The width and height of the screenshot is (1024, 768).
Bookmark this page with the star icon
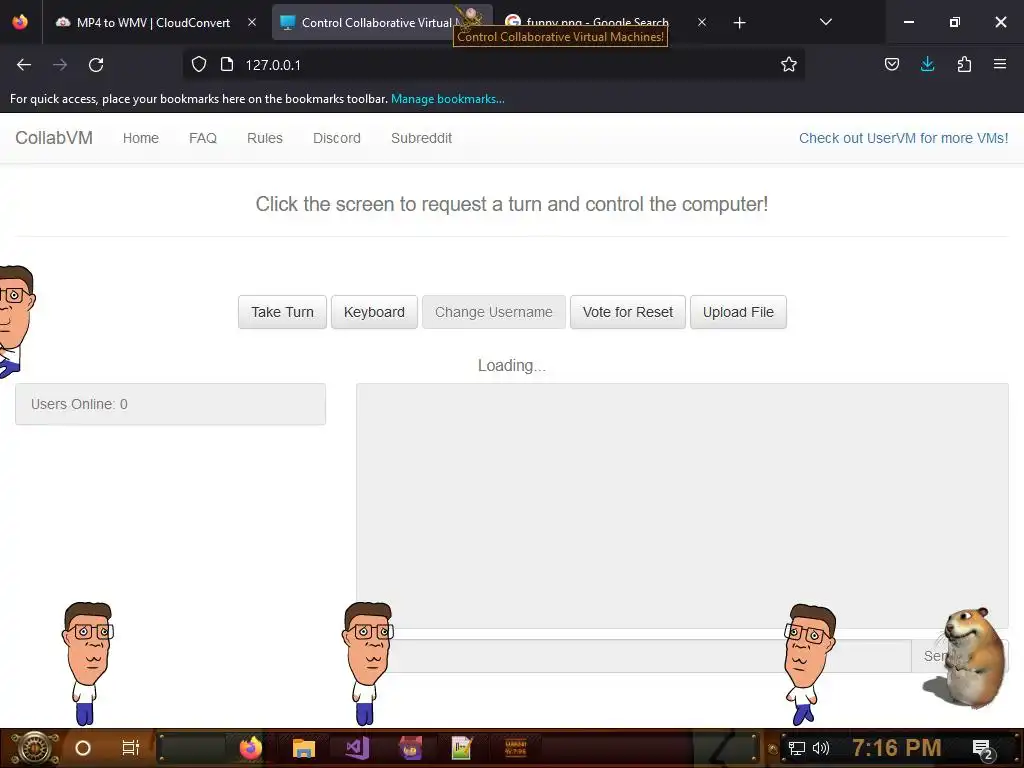pyautogui.click(x=788, y=64)
